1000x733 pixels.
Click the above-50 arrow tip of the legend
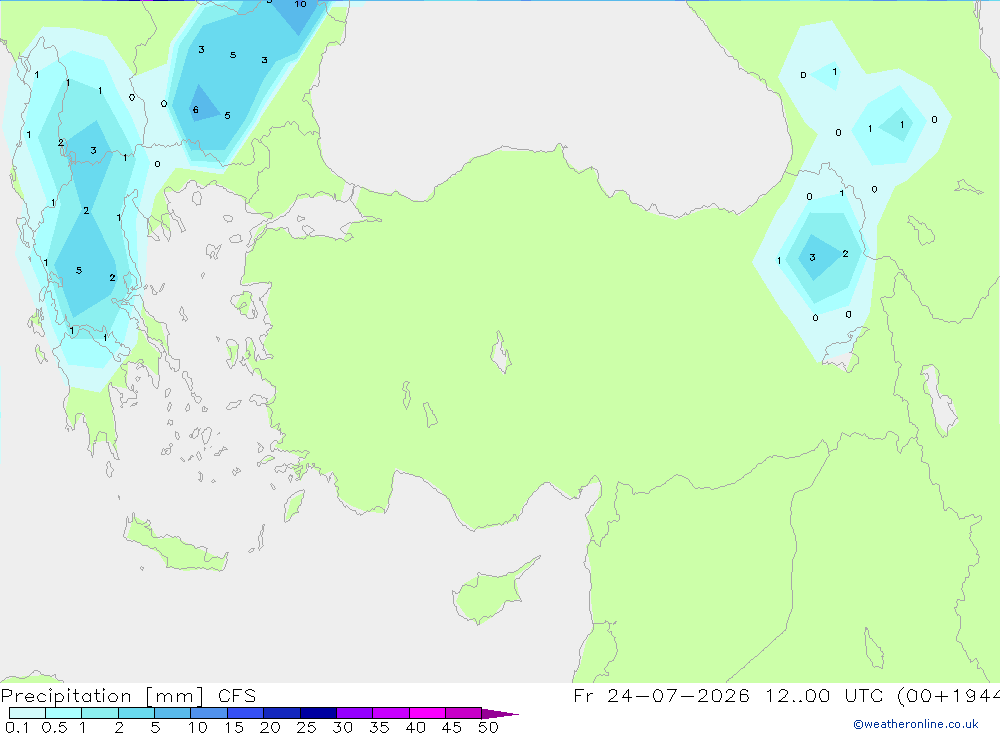pos(499,714)
